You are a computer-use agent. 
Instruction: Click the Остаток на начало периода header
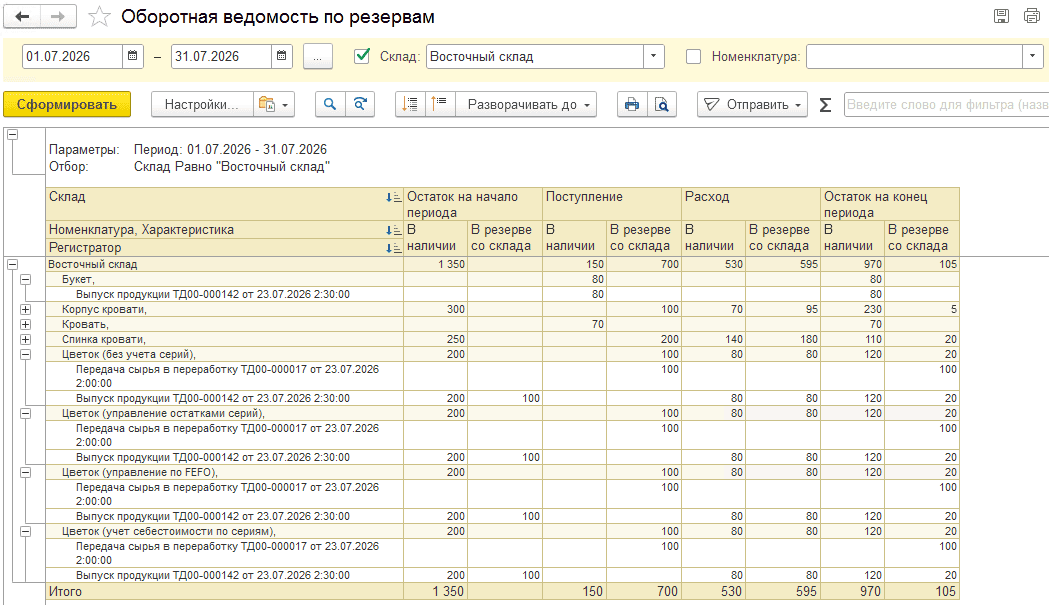click(x=473, y=204)
